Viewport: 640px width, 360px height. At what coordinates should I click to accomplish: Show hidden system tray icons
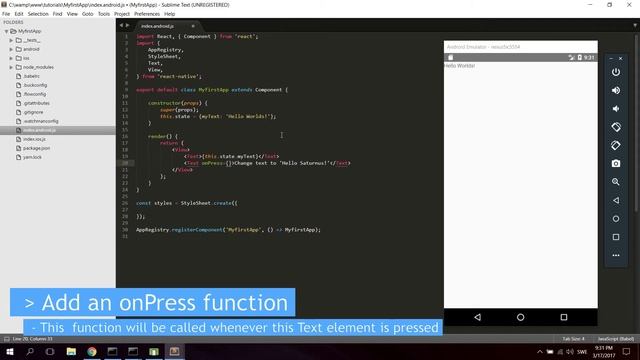tap(540, 351)
